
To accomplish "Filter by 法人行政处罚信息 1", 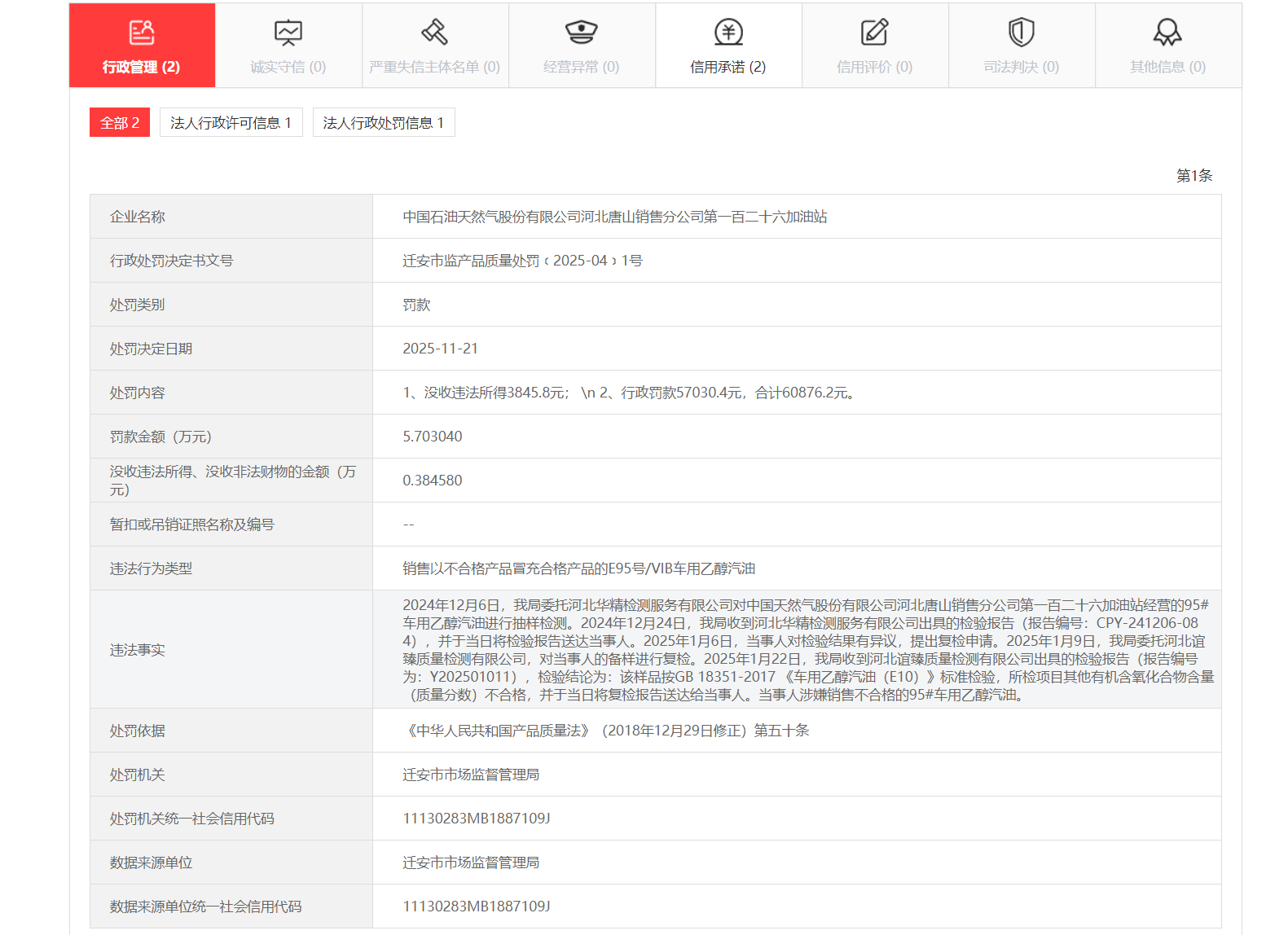I will 383,123.
